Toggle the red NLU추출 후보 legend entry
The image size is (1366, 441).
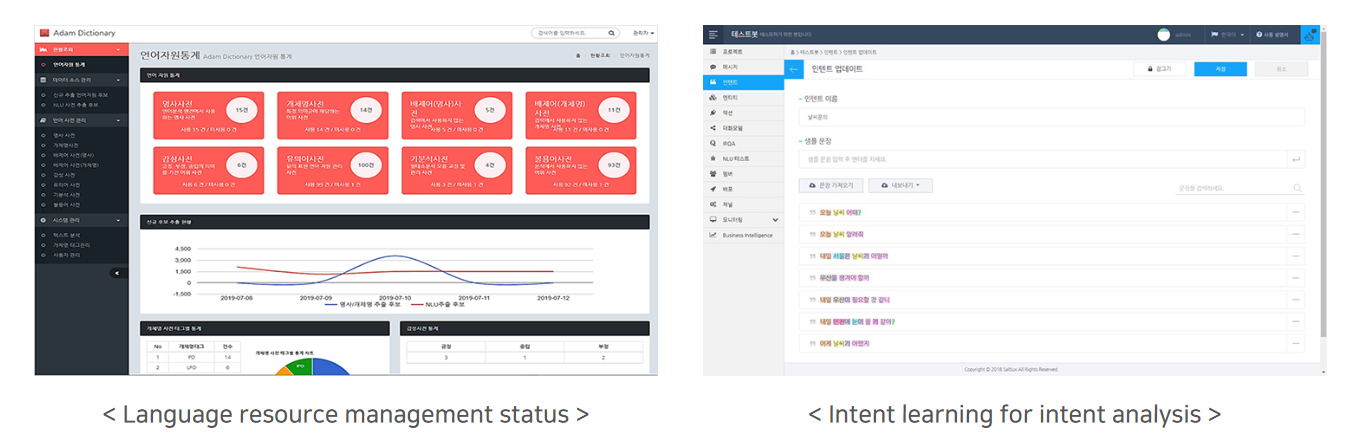[436, 303]
